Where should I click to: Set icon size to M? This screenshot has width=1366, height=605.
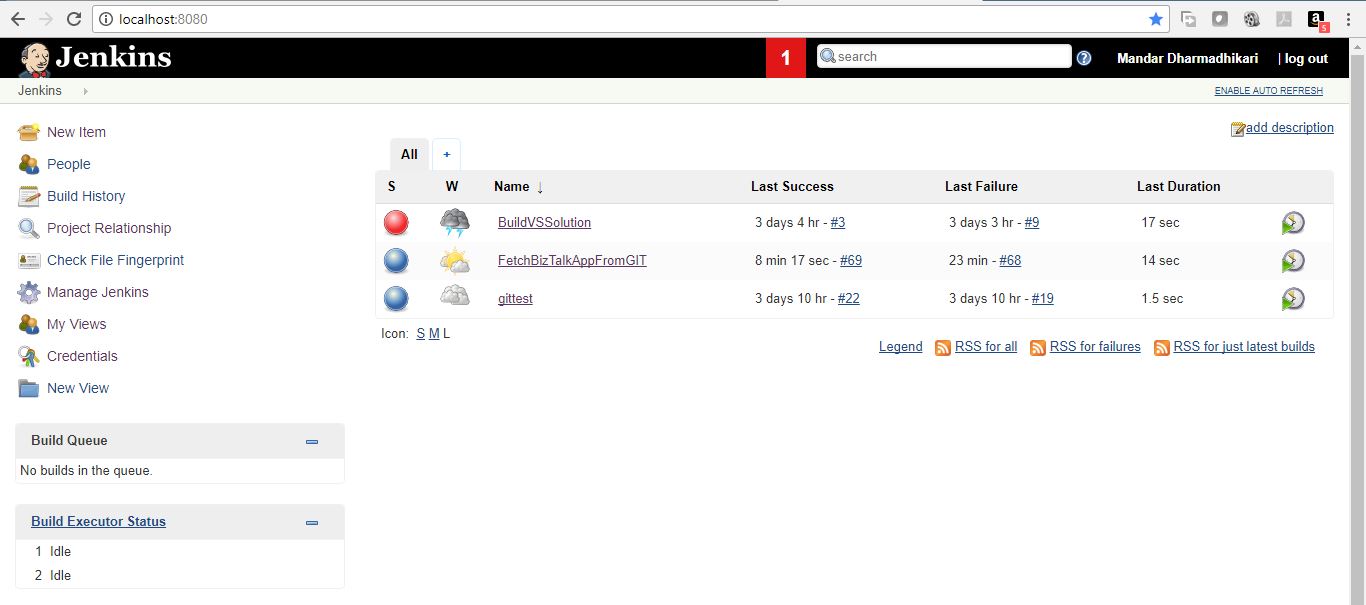click(434, 334)
